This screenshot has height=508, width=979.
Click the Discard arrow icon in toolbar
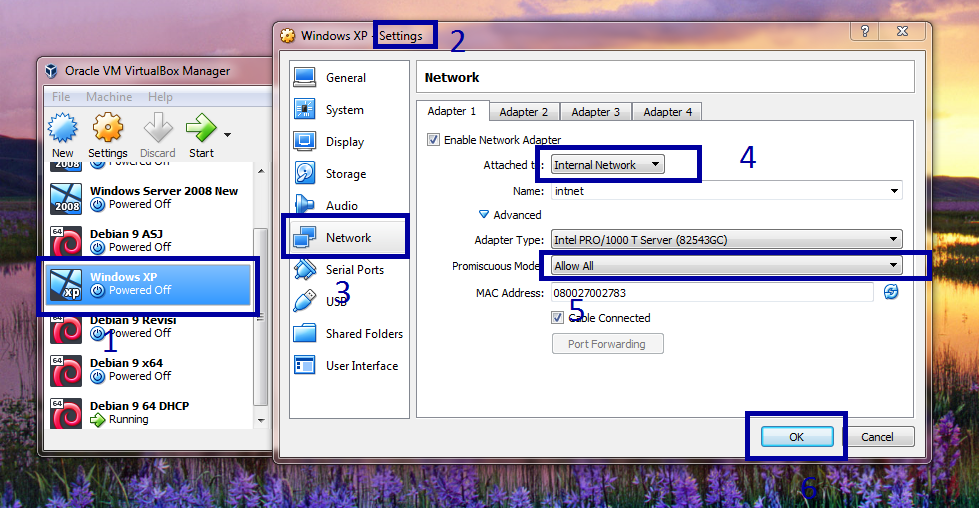[158, 128]
